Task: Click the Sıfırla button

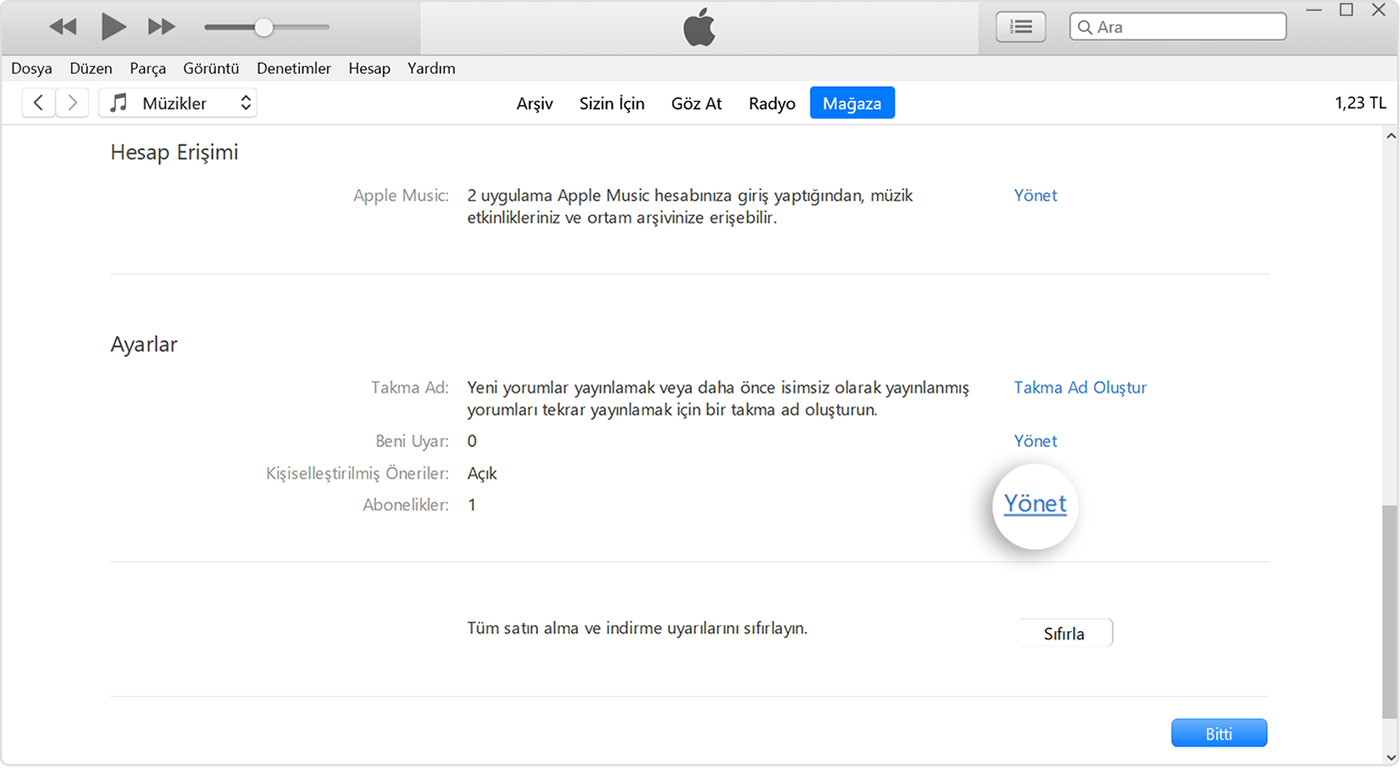Action: click(x=1064, y=633)
